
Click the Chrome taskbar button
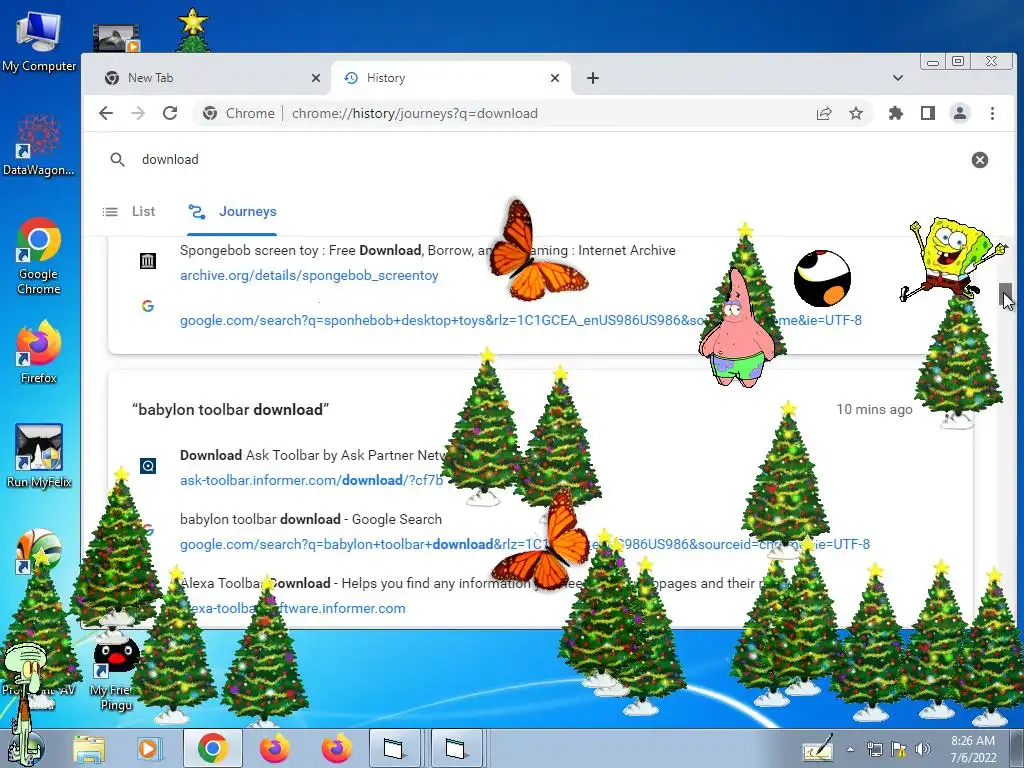coord(212,748)
